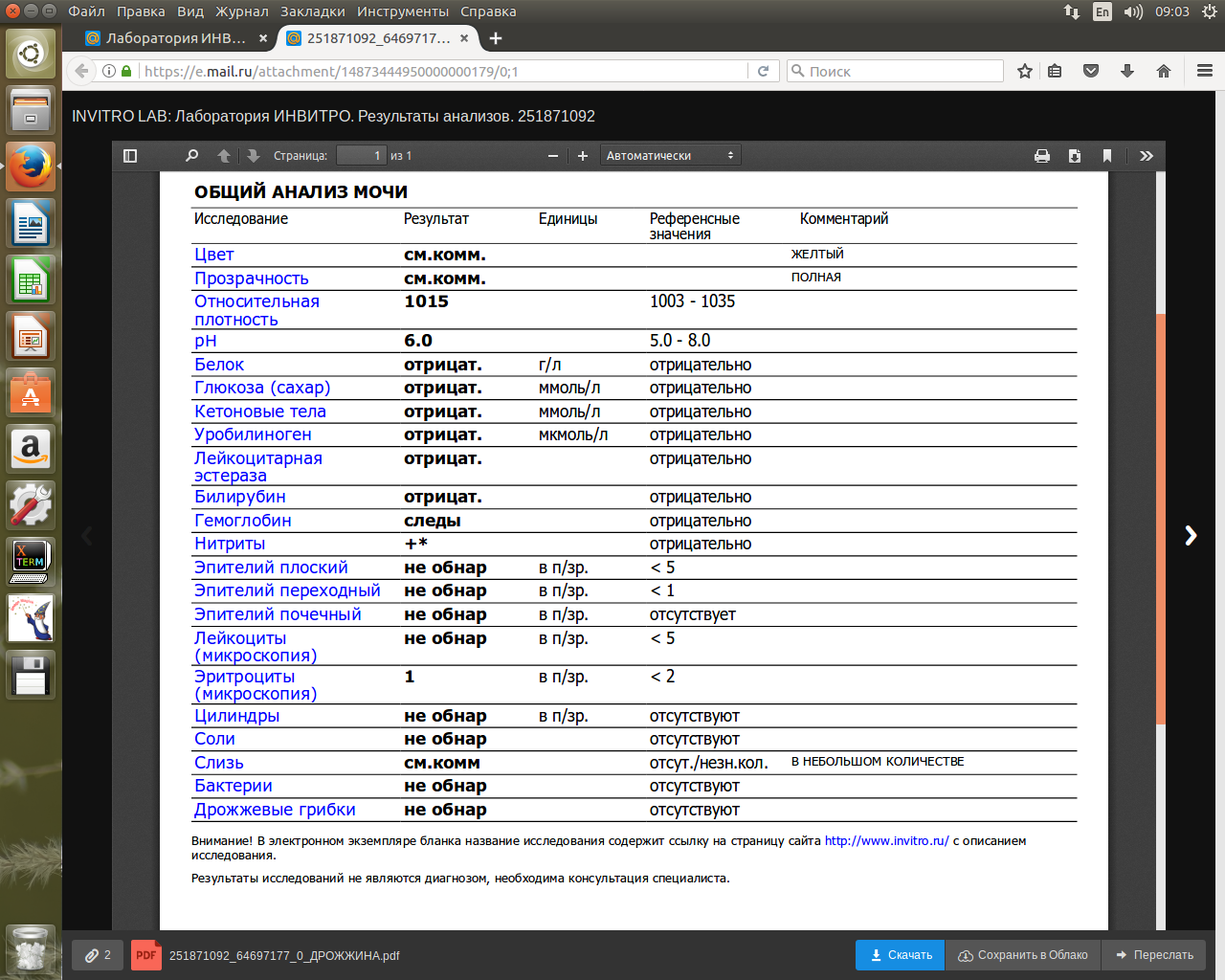Show next attachment with right arrow
Image resolution: width=1225 pixels, height=980 pixels.
tap(1191, 535)
